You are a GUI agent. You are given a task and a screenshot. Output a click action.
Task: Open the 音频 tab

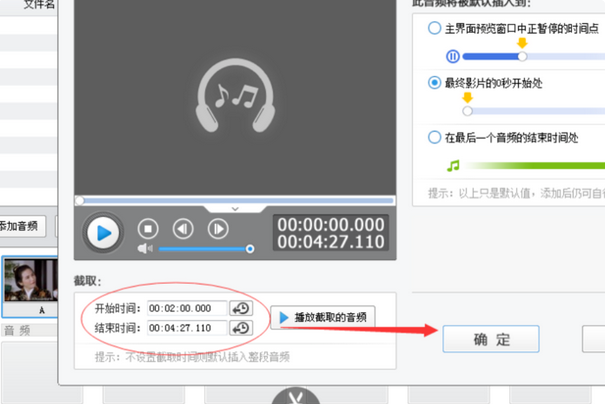17,330
